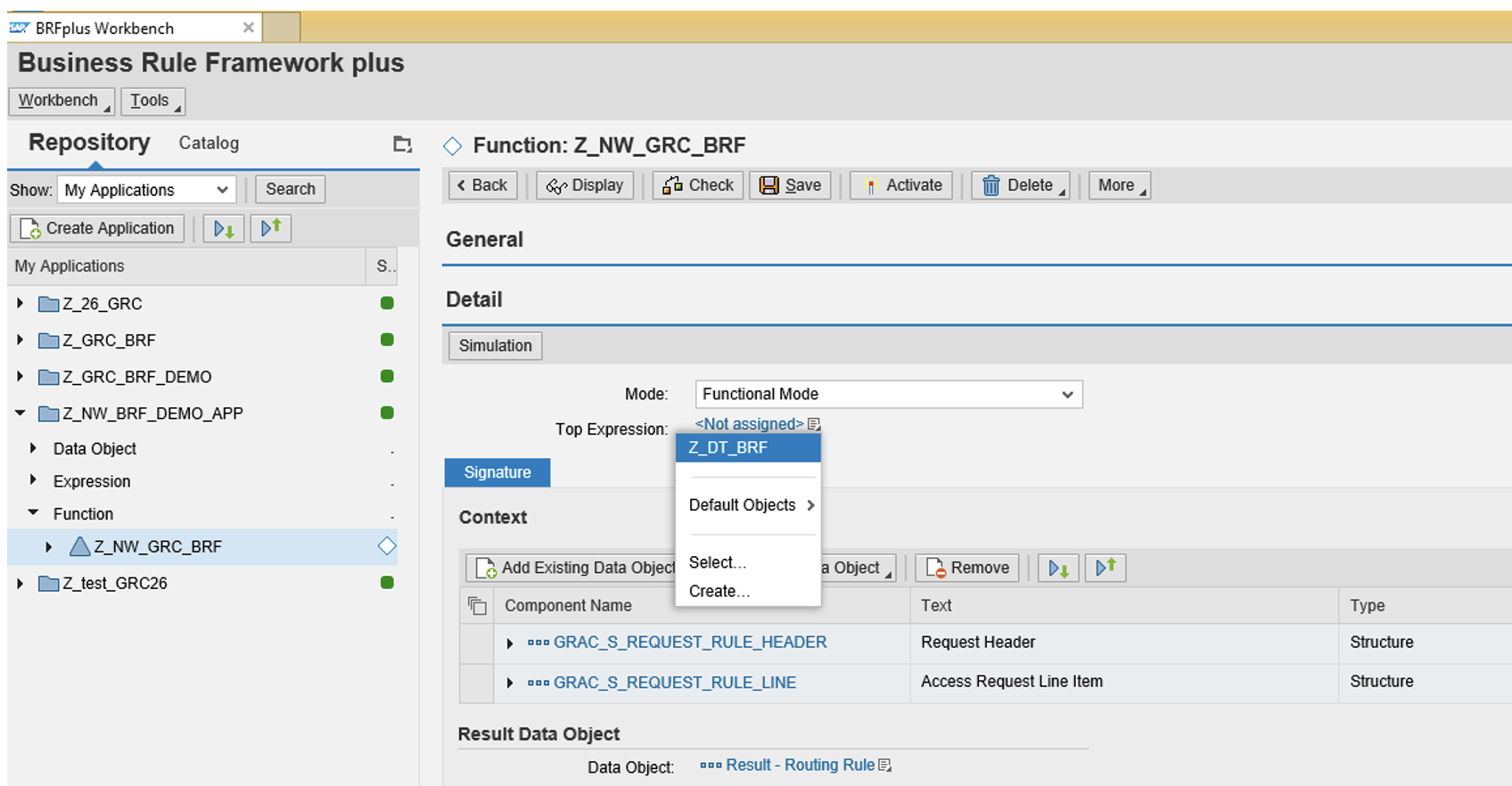Click the menu icon beside Result - Routing Rule

(x=884, y=765)
